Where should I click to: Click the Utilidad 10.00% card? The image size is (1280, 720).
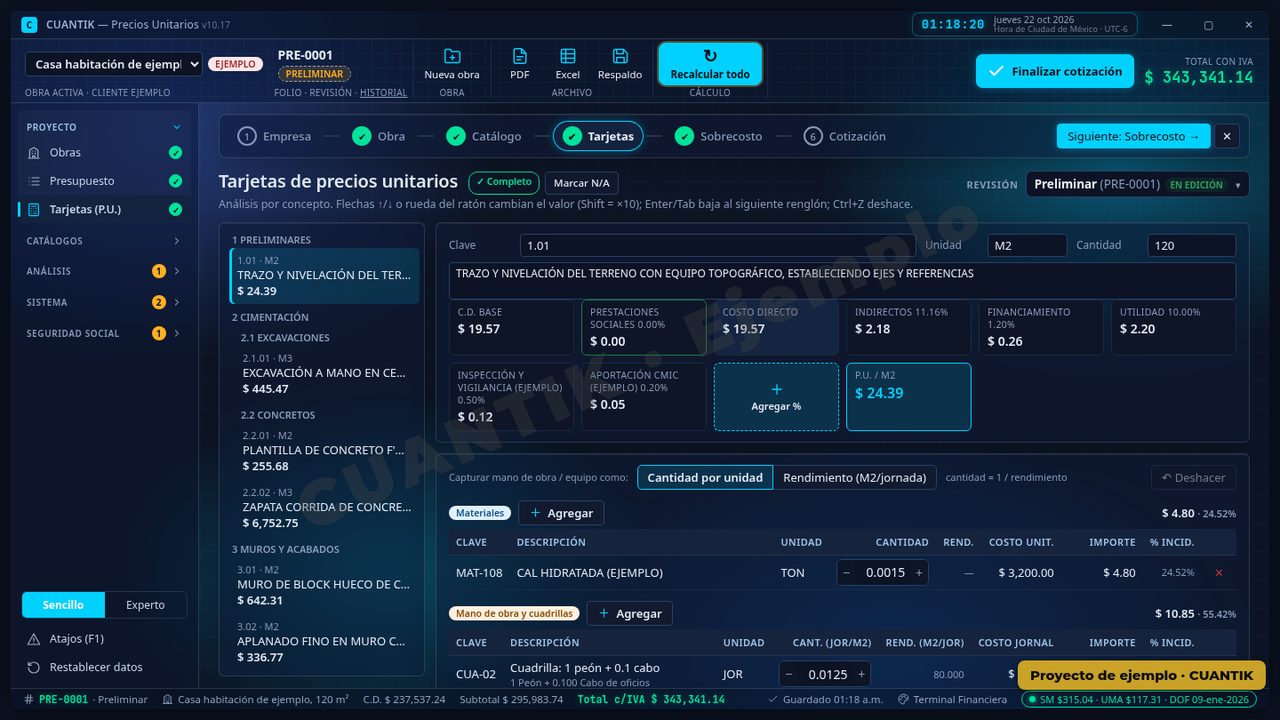click(x=1174, y=327)
